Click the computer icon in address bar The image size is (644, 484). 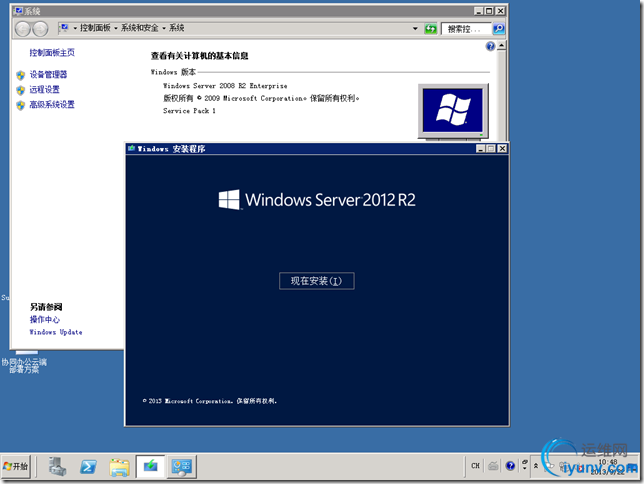(64, 28)
